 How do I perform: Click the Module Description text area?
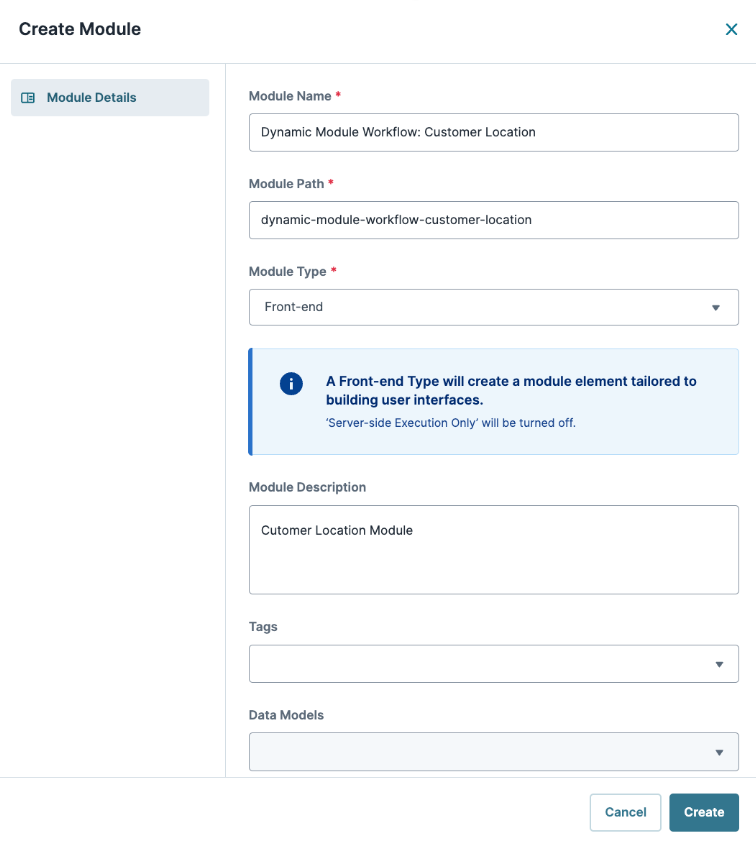[x=493, y=549]
